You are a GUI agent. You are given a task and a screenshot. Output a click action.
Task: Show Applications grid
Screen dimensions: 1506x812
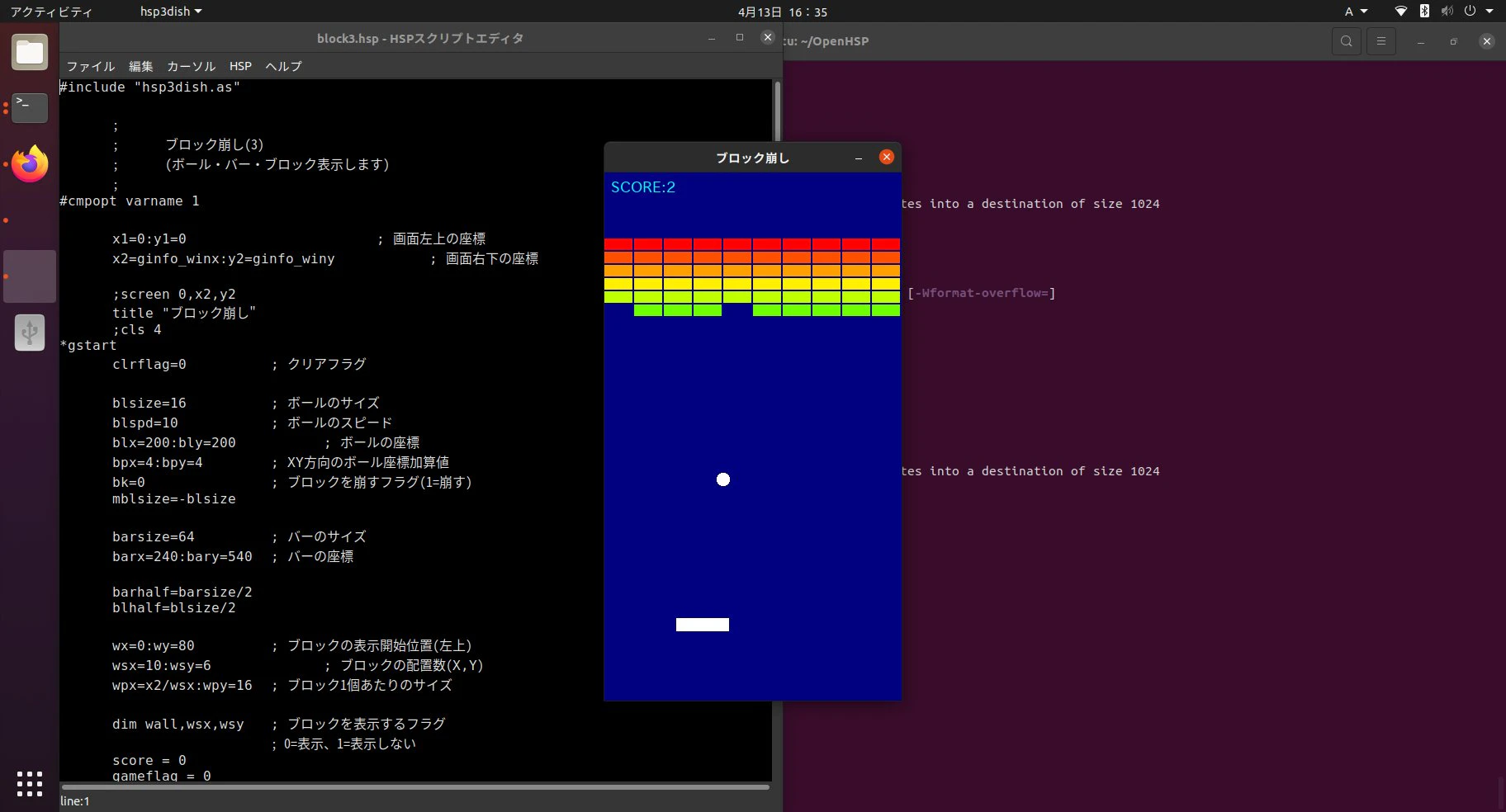[30, 784]
